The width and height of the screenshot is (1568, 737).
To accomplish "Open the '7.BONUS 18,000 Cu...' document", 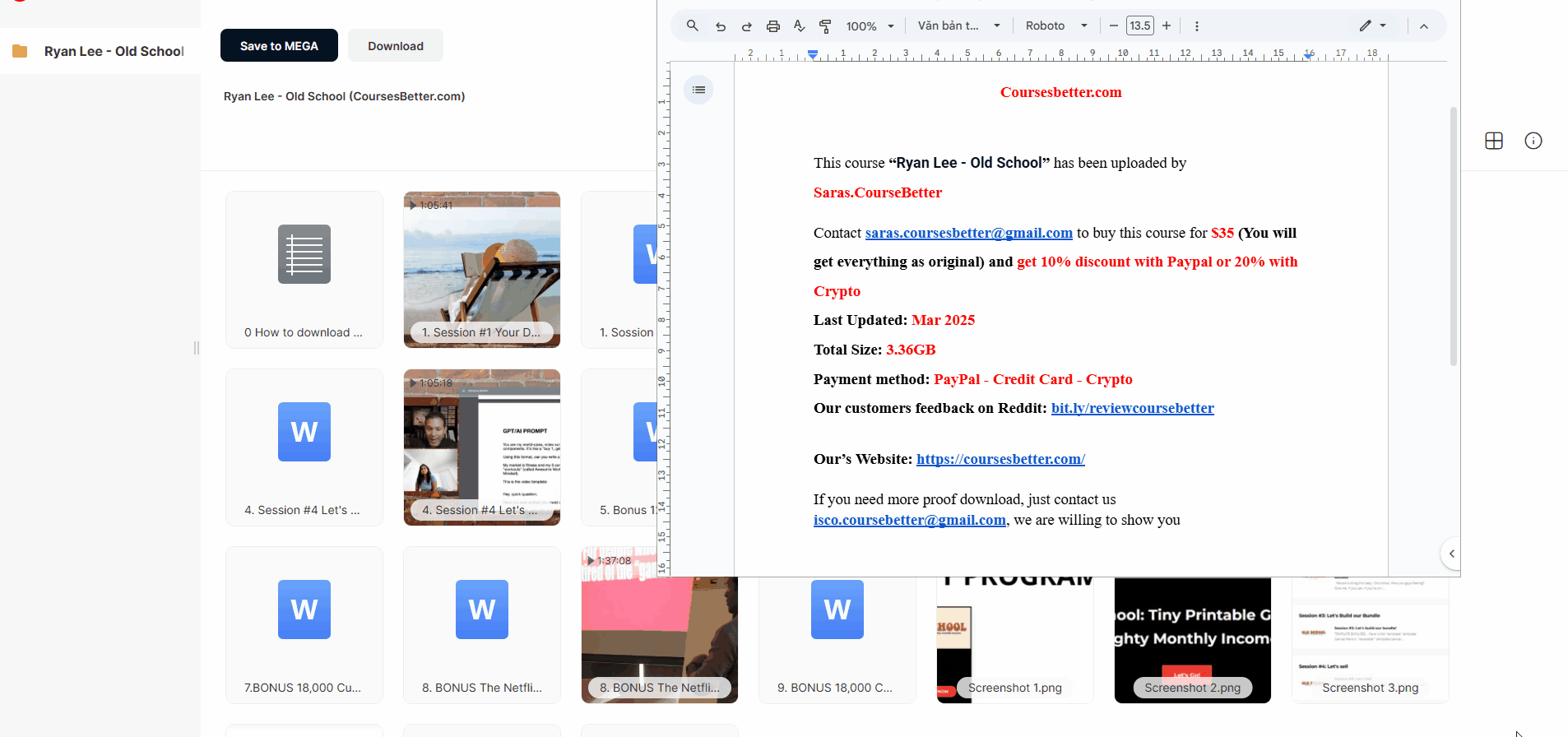I will (x=304, y=625).
